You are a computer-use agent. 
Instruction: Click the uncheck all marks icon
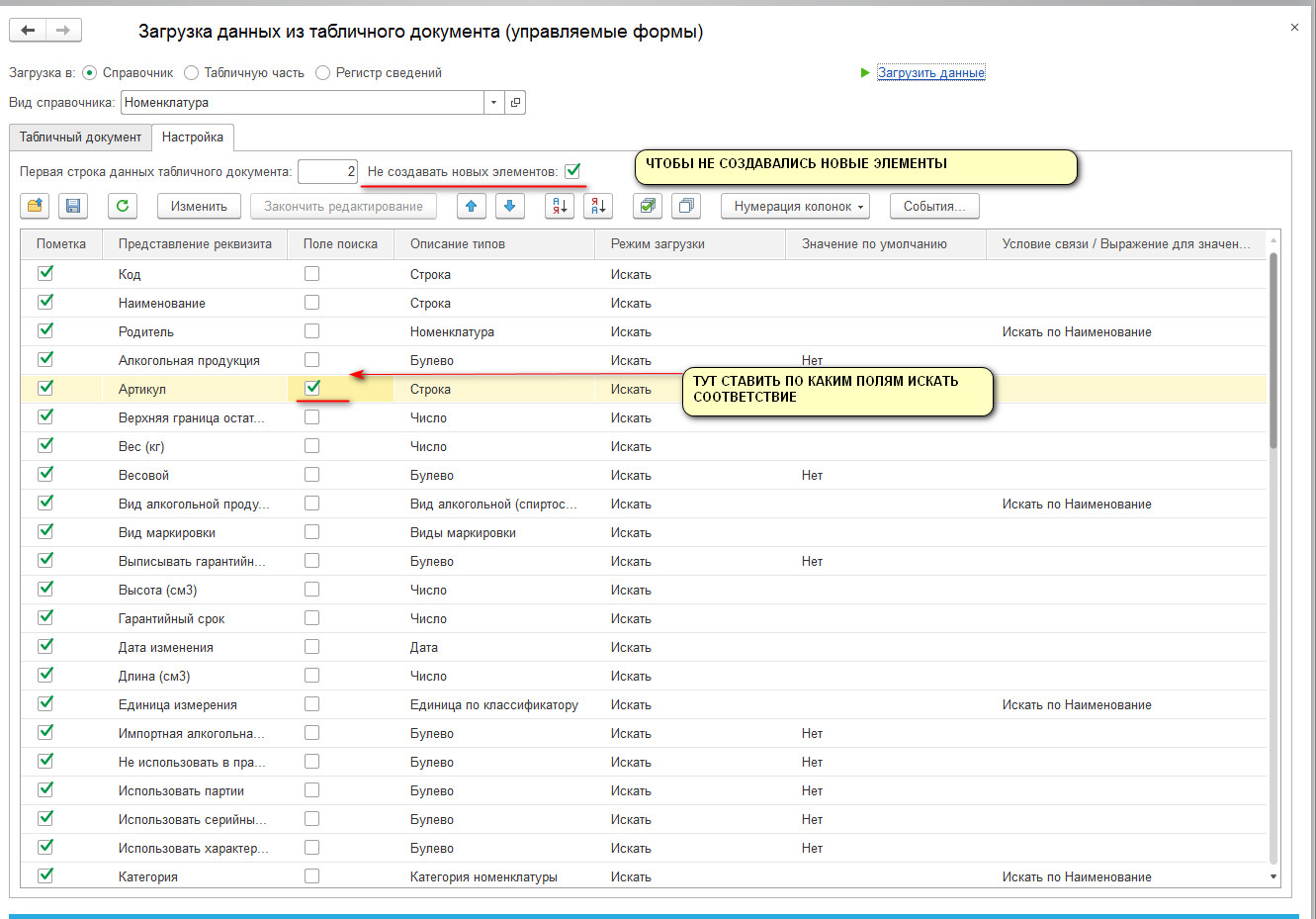pos(685,206)
